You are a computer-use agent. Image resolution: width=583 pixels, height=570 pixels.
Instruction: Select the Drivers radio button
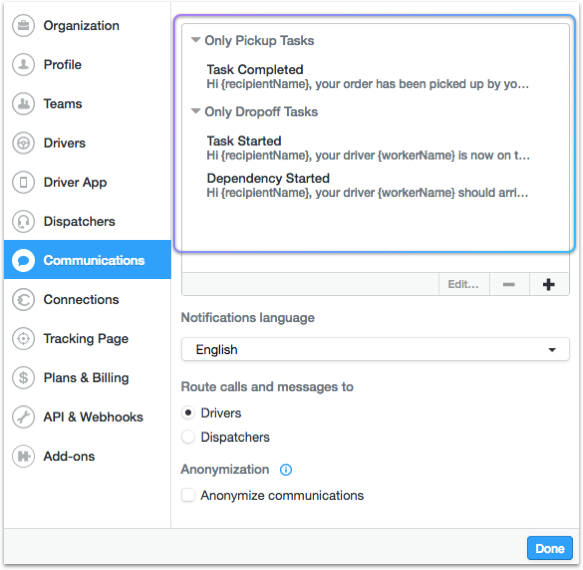(188, 413)
